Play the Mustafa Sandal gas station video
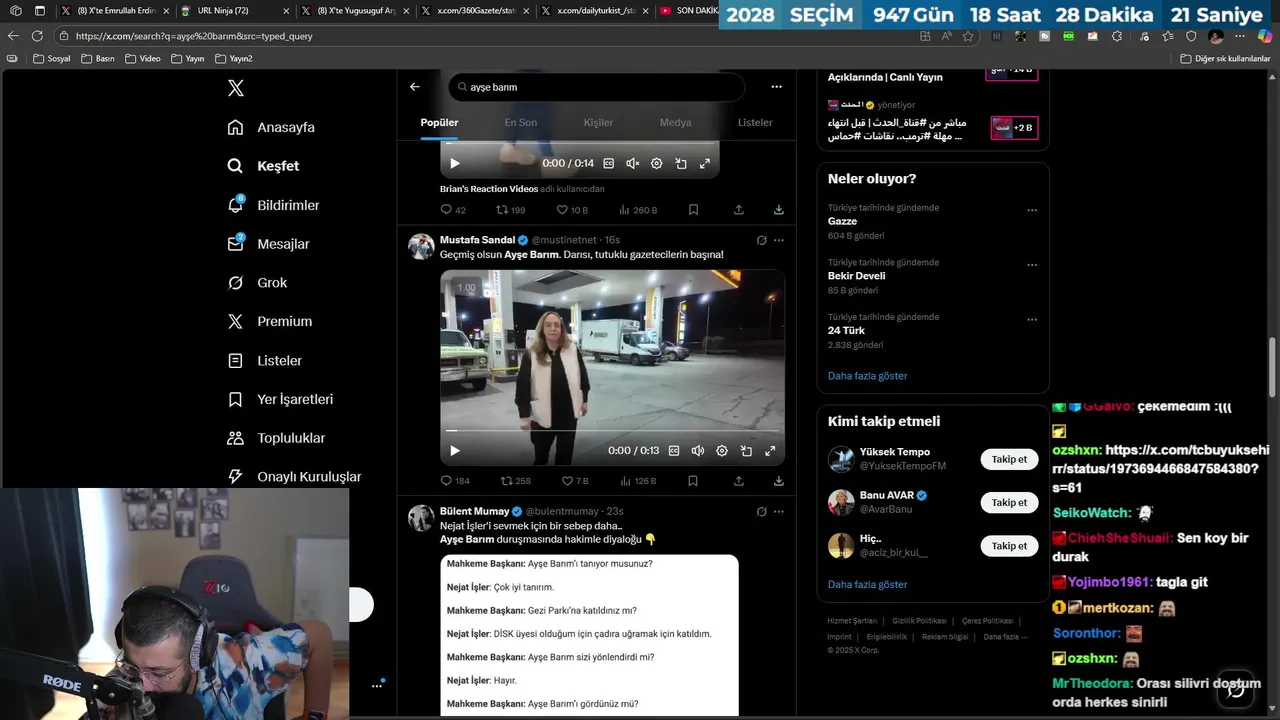1280x720 pixels. (x=454, y=451)
